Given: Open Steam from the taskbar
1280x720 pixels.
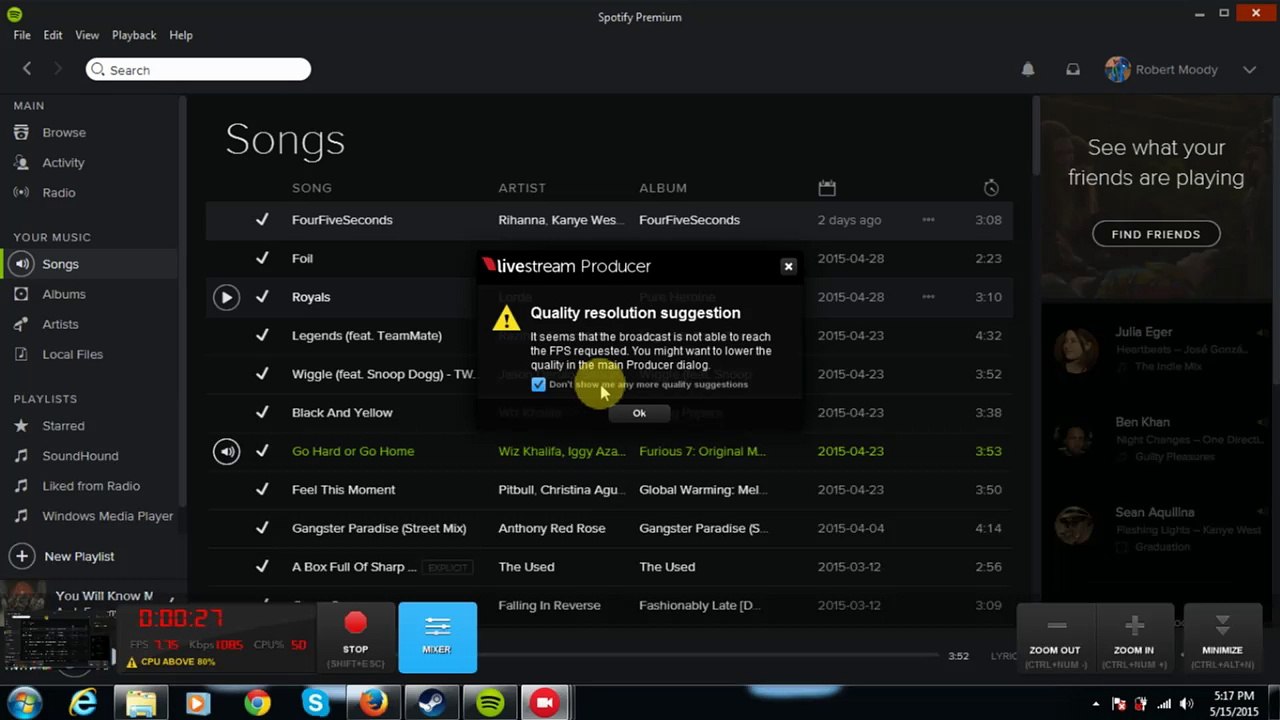Looking at the screenshot, I should pos(432,703).
